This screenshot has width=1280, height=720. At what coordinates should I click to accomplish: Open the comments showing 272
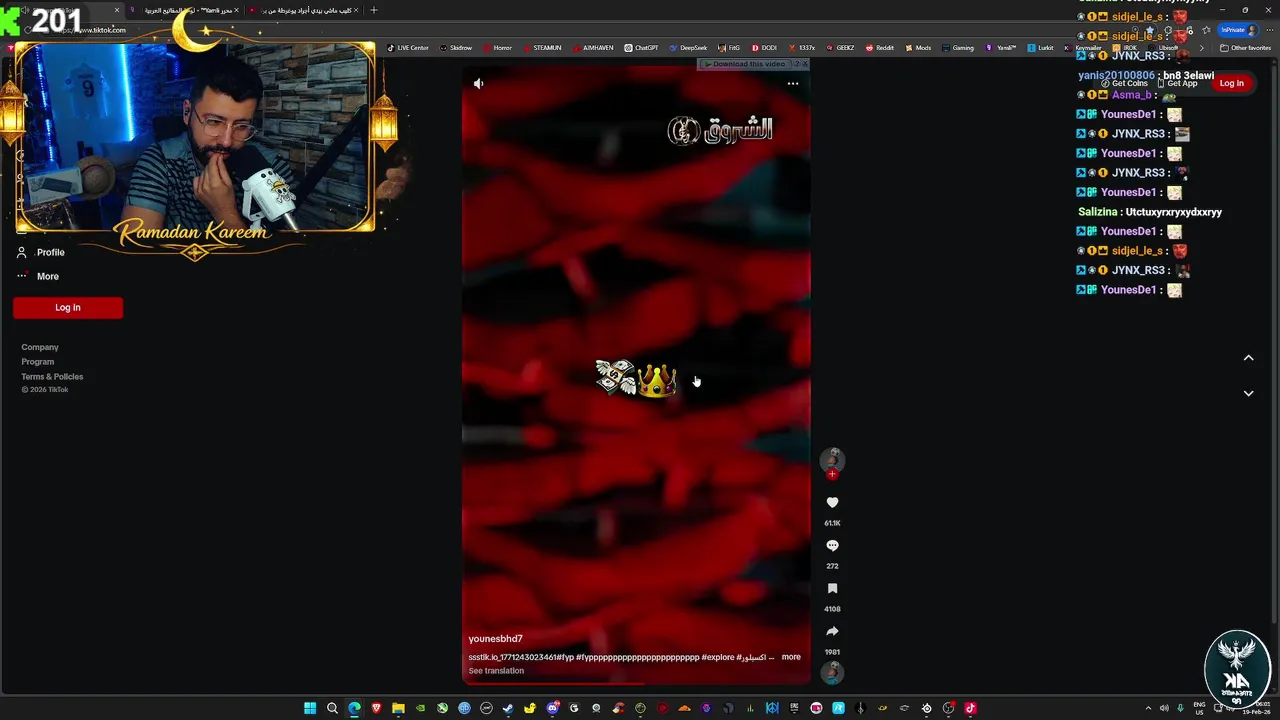(x=832, y=546)
